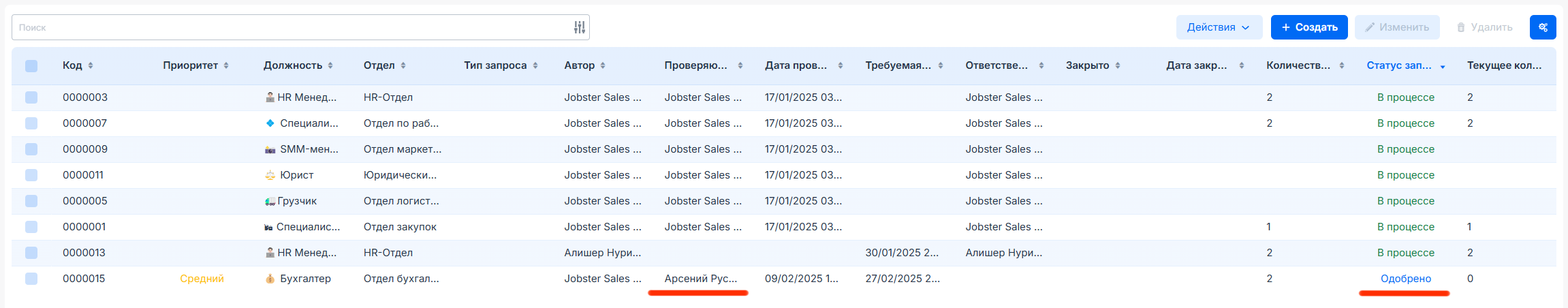
Task: Expand the Действия dropdown menu
Action: tap(1219, 27)
